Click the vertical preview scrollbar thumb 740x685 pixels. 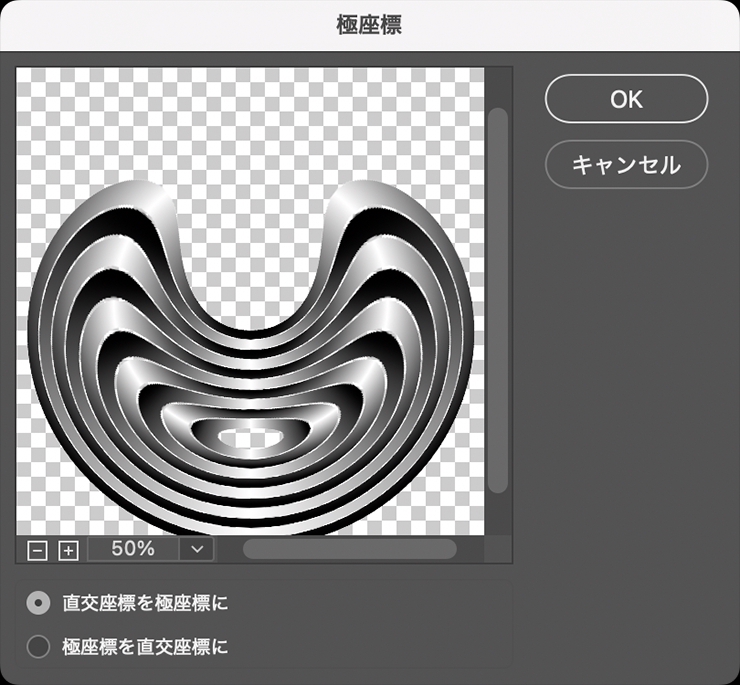(x=498, y=300)
